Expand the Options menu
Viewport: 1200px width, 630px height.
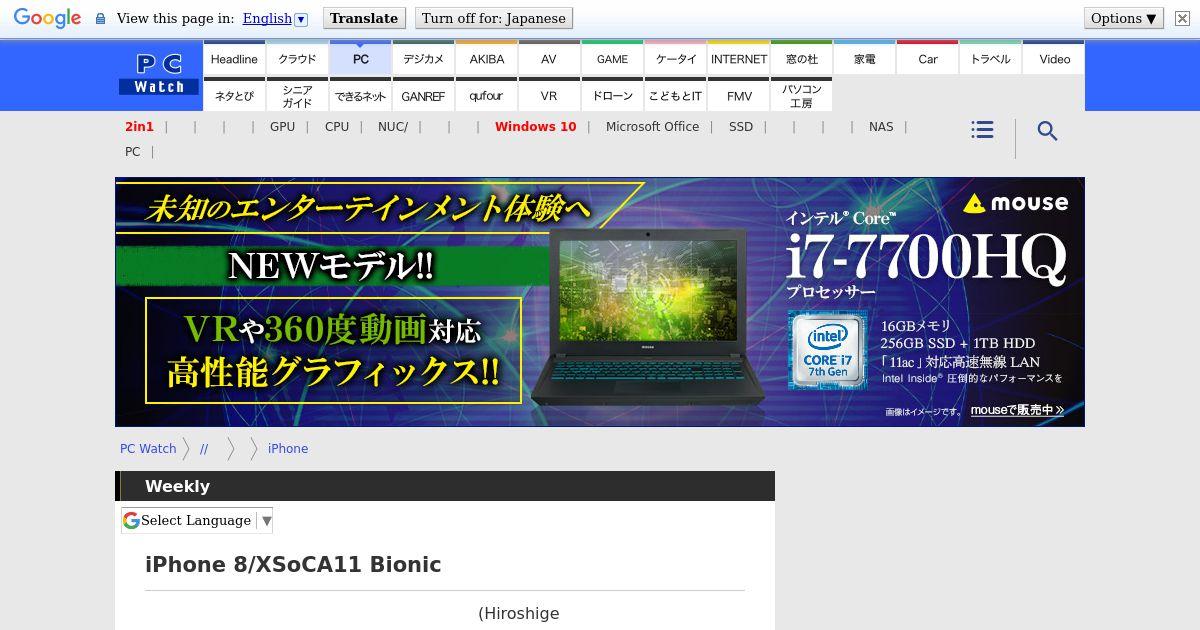pyautogui.click(x=1124, y=18)
